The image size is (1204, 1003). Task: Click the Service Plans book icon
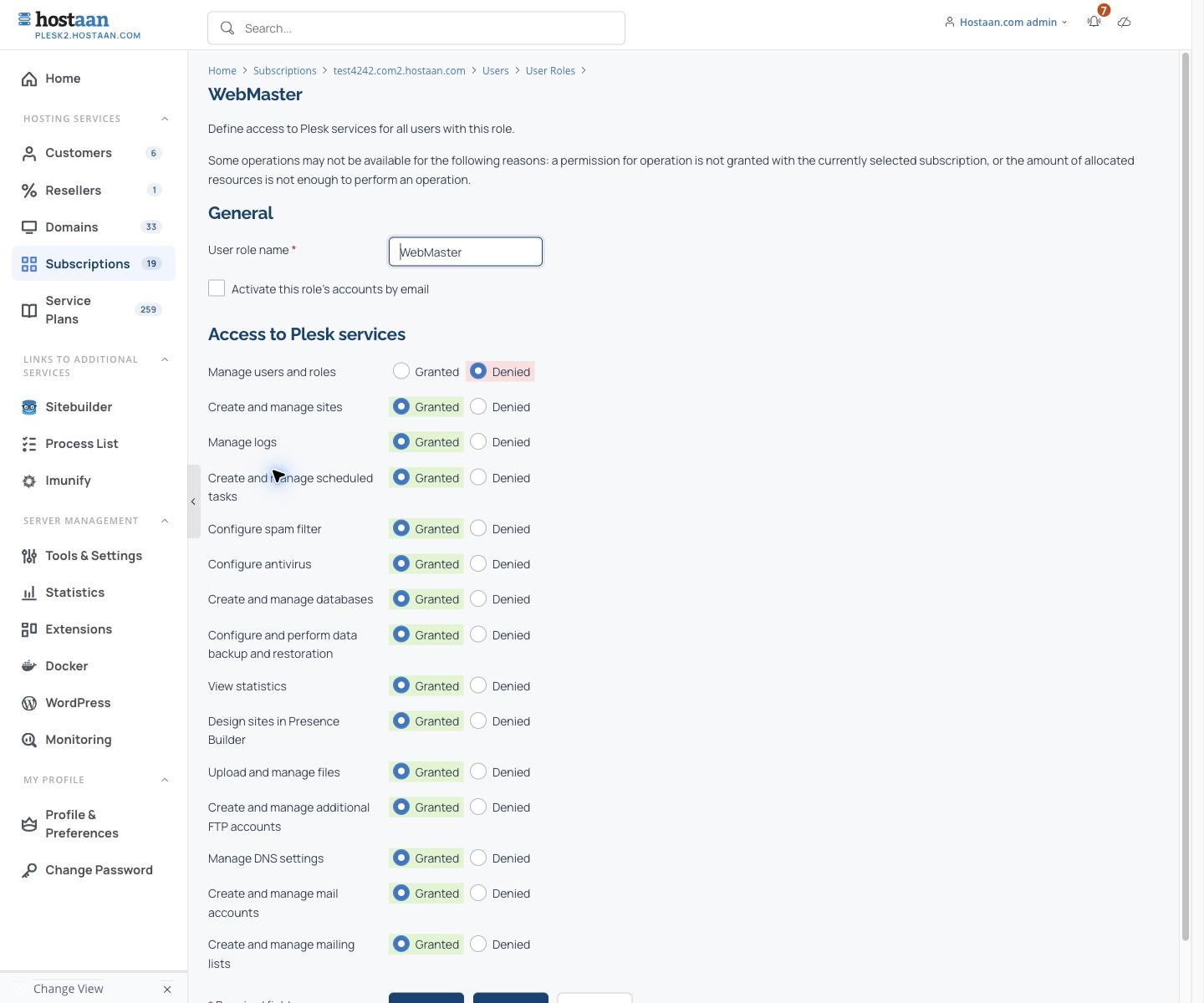tap(29, 310)
